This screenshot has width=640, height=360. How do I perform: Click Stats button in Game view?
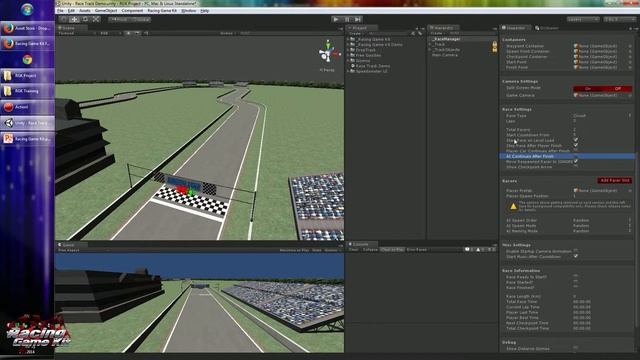click(x=317, y=250)
